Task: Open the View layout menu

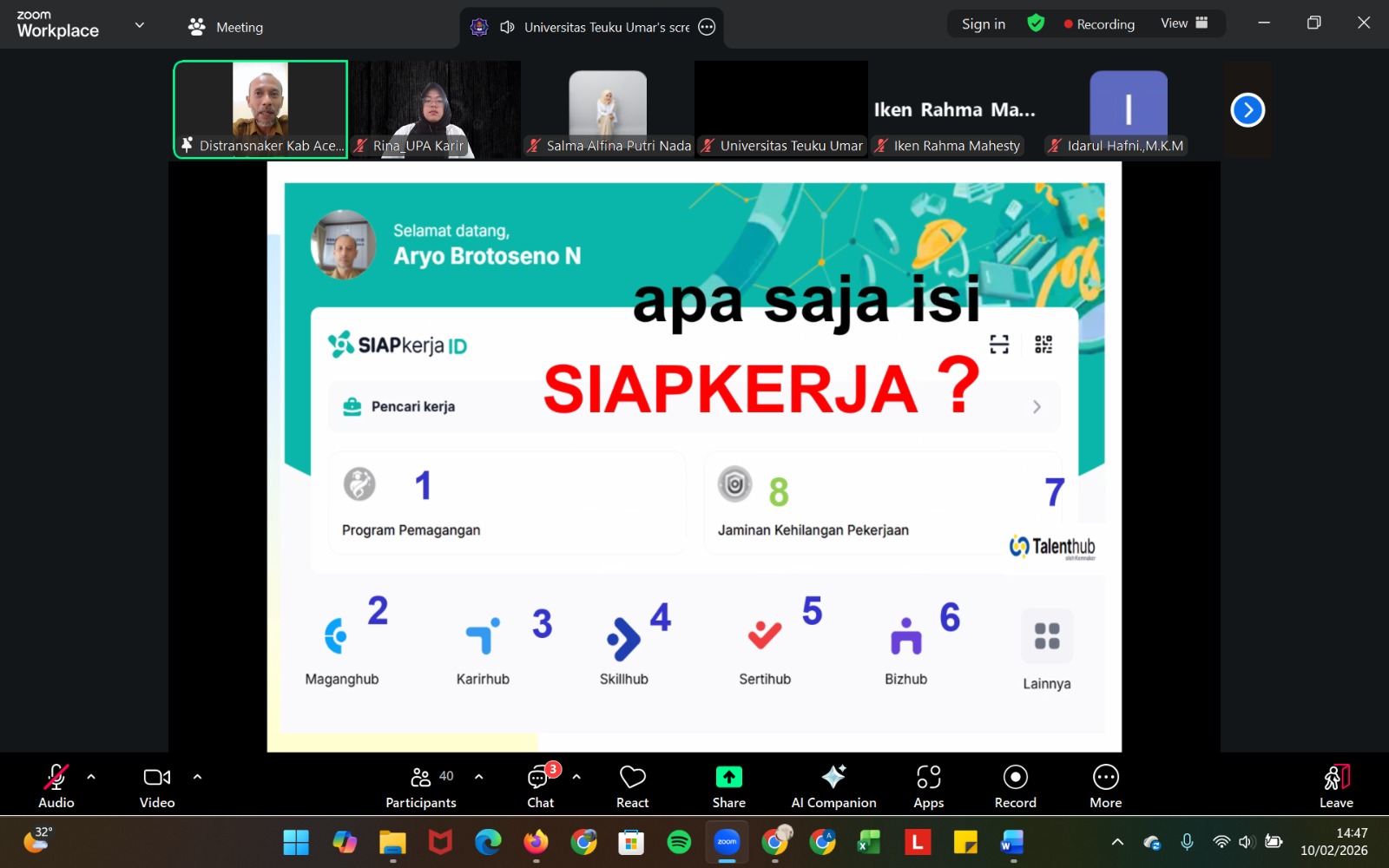Action: click(x=1184, y=23)
